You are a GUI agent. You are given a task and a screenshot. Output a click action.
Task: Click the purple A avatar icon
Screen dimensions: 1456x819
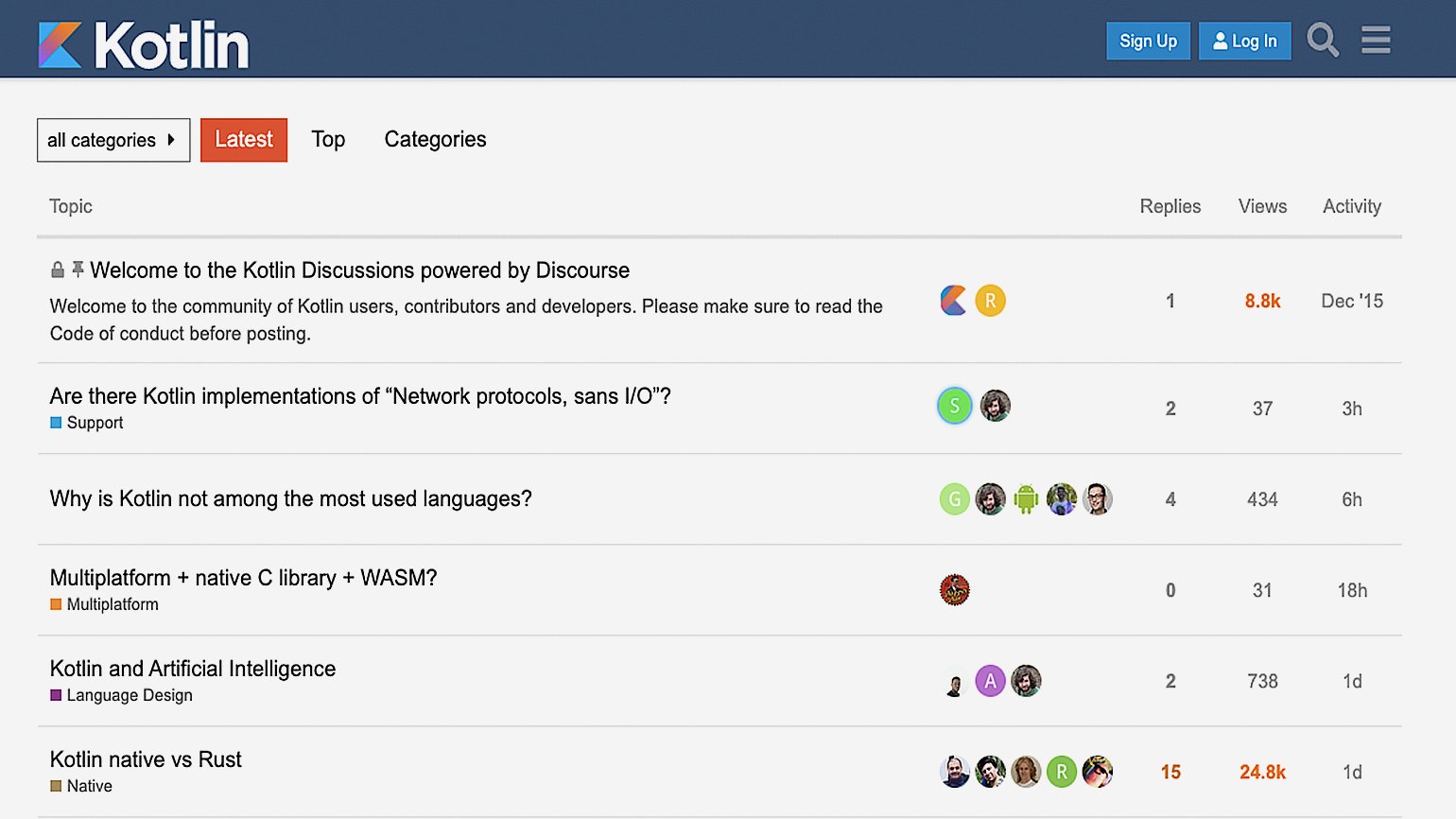pos(990,680)
